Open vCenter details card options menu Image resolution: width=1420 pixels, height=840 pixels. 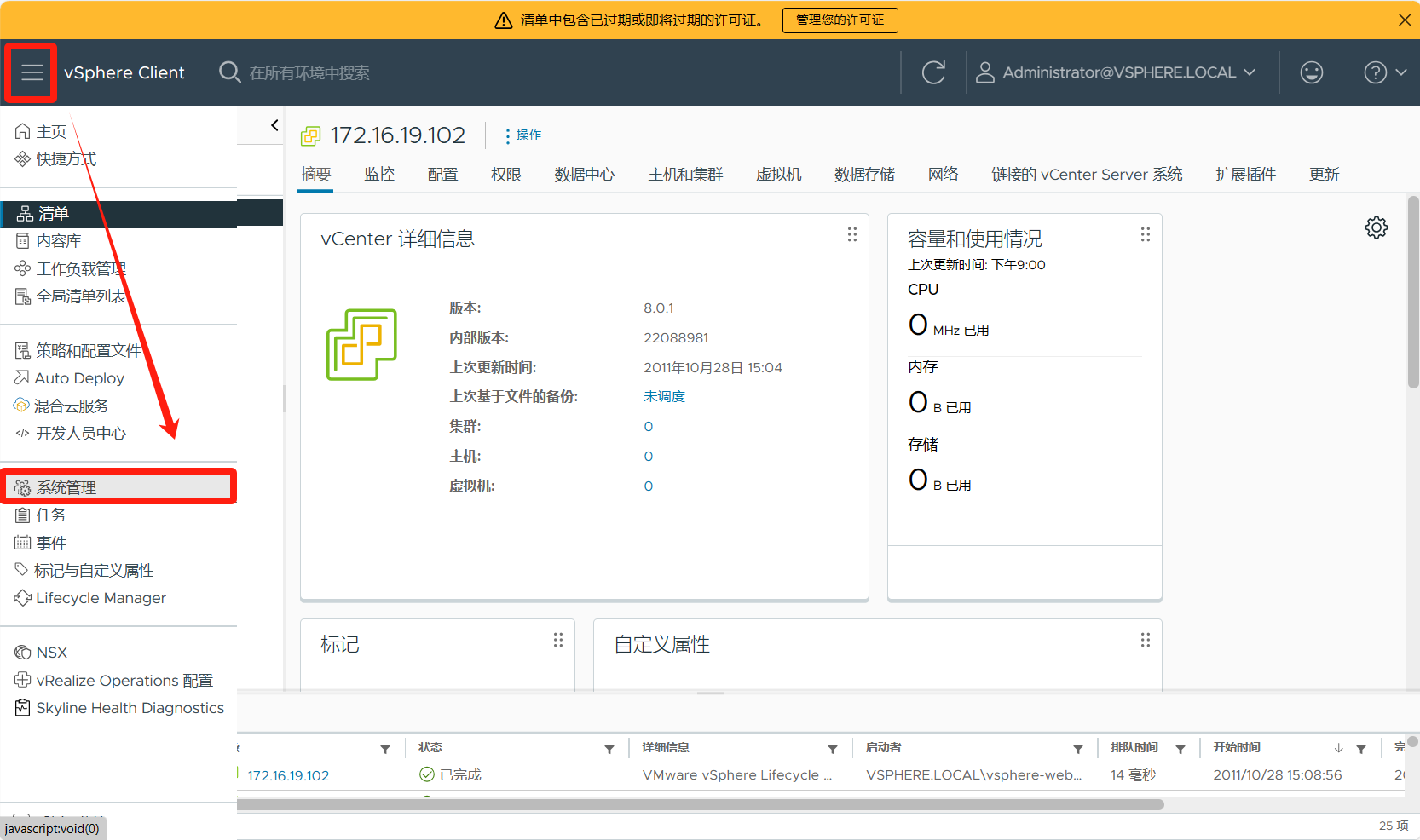(x=851, y=234)
